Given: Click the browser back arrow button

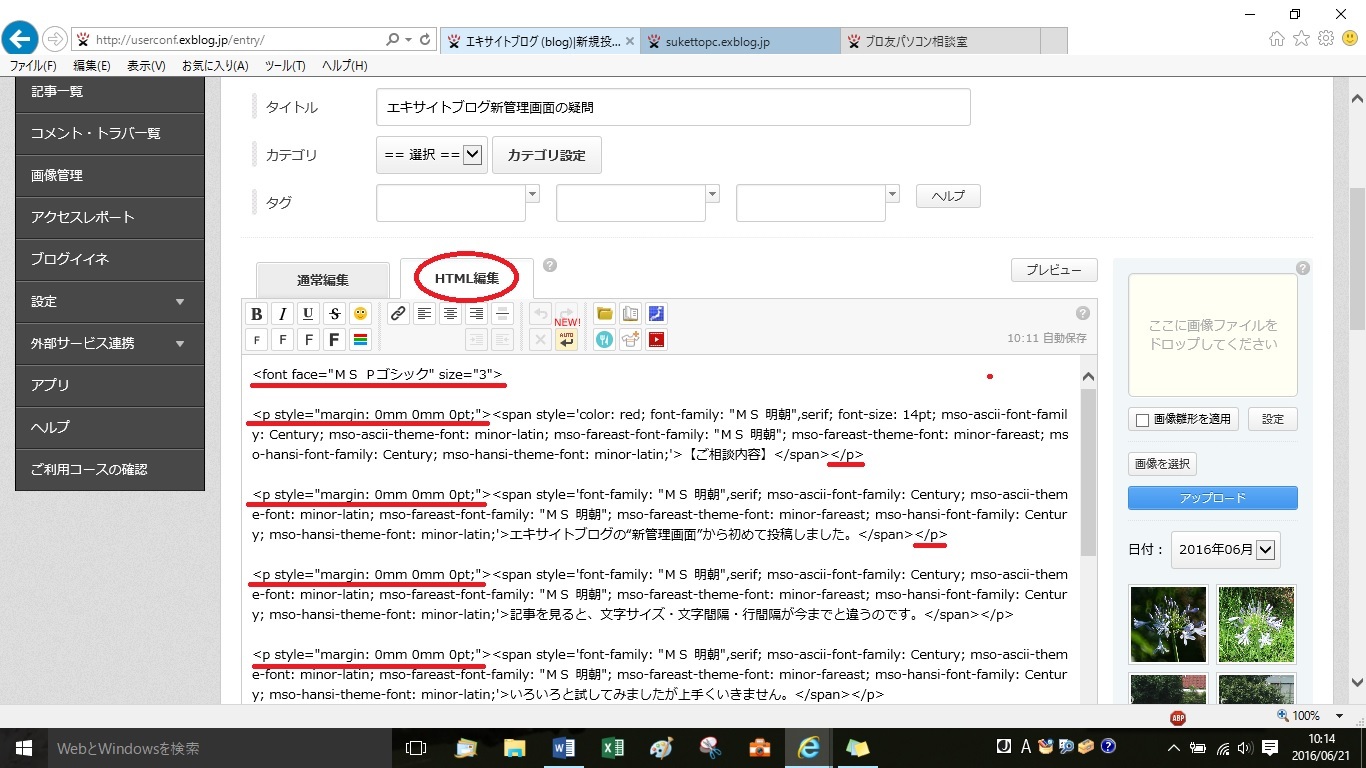Looking at the screenshot, I should pos(20,39).
